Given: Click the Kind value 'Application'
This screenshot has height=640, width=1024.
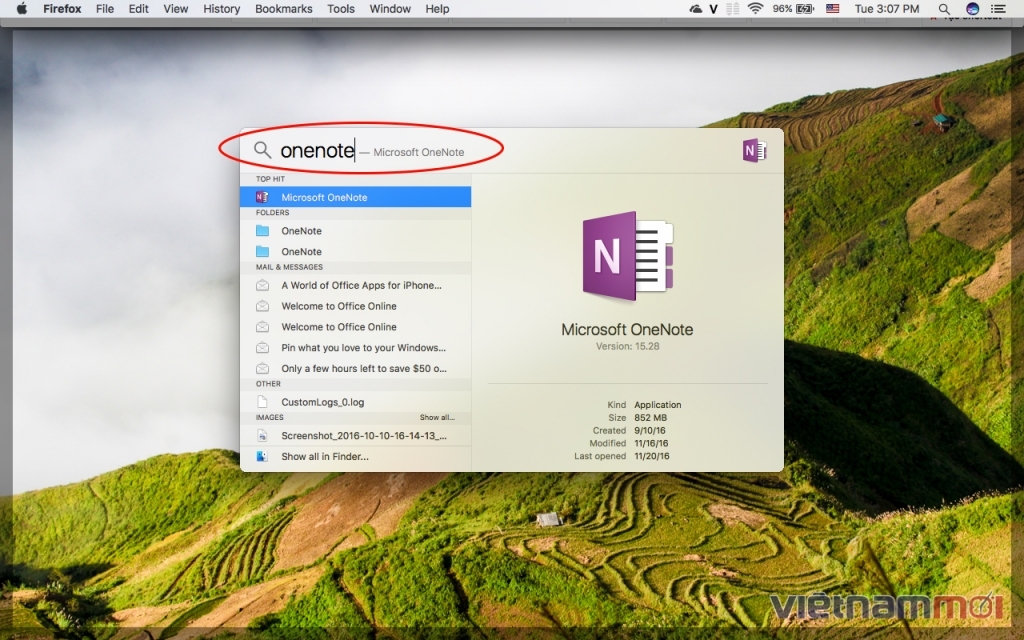Looking at the screenshot, I should click(x=658, y=405).
